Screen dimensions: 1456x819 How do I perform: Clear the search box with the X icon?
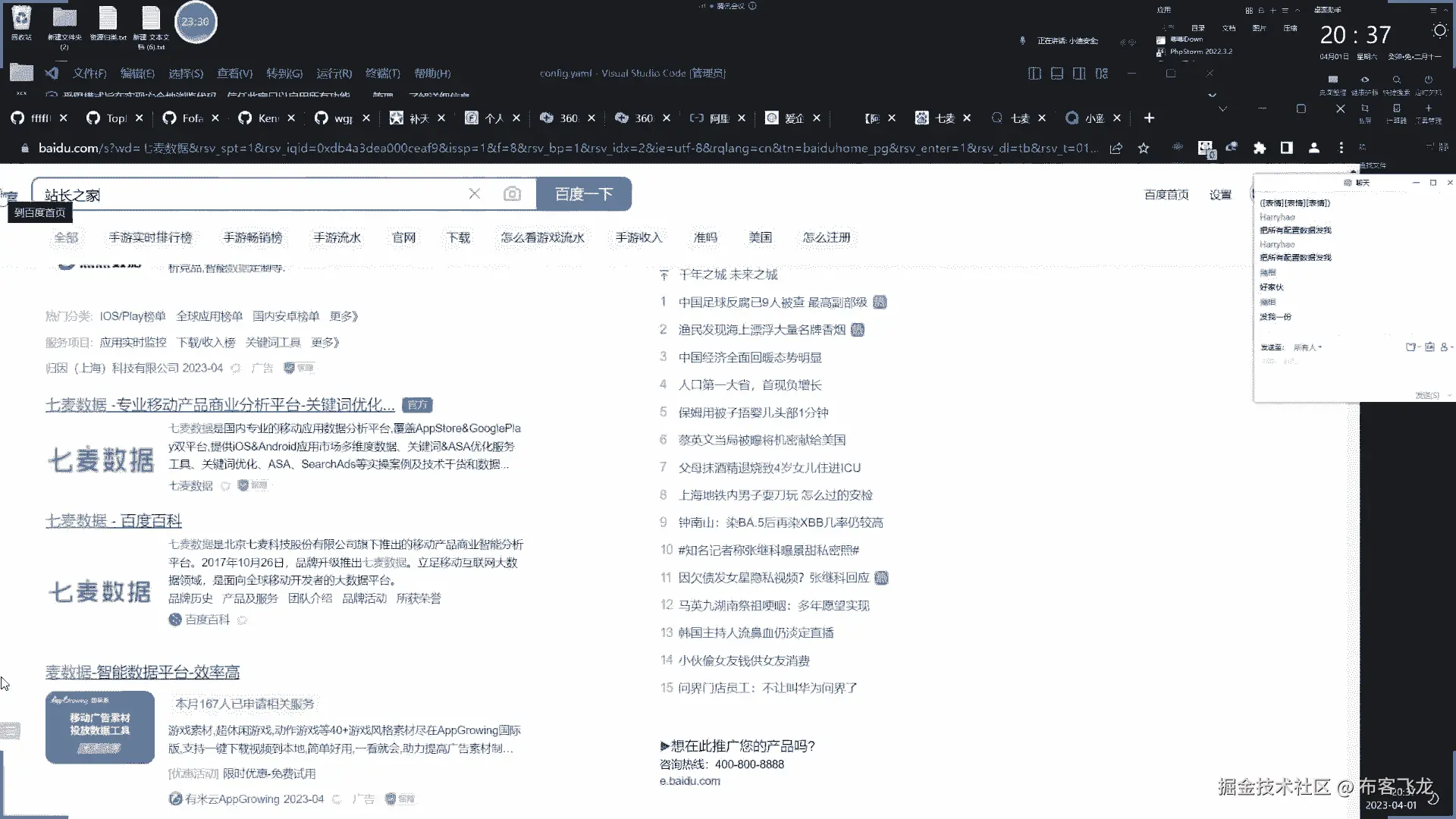point(475,194)
